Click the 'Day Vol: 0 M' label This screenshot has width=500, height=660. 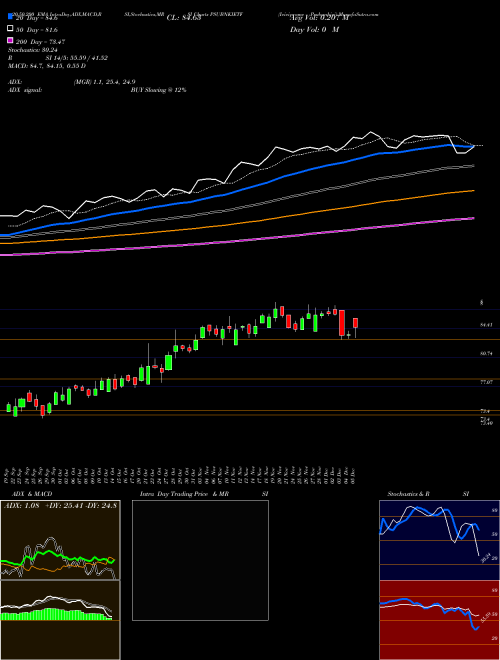tap(314, 29)
